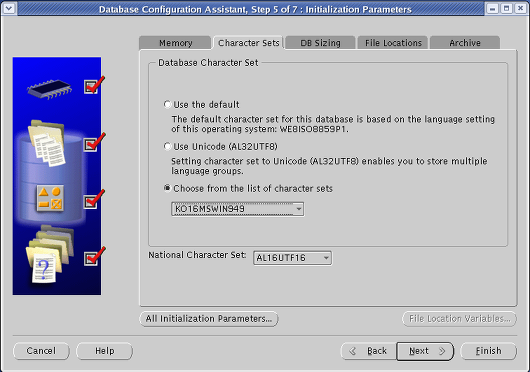Viewport: 530px width, 372px height.
Task: Maximize the Database Configuration Assistant window
Action: click(506, 8)
